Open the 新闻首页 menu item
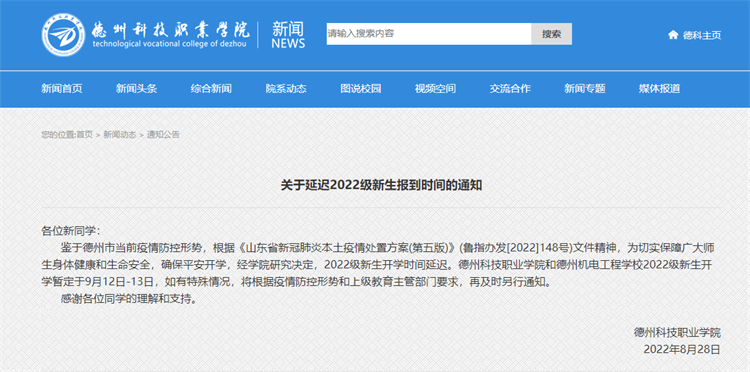The image size is (750, 372). pos(62,88)
